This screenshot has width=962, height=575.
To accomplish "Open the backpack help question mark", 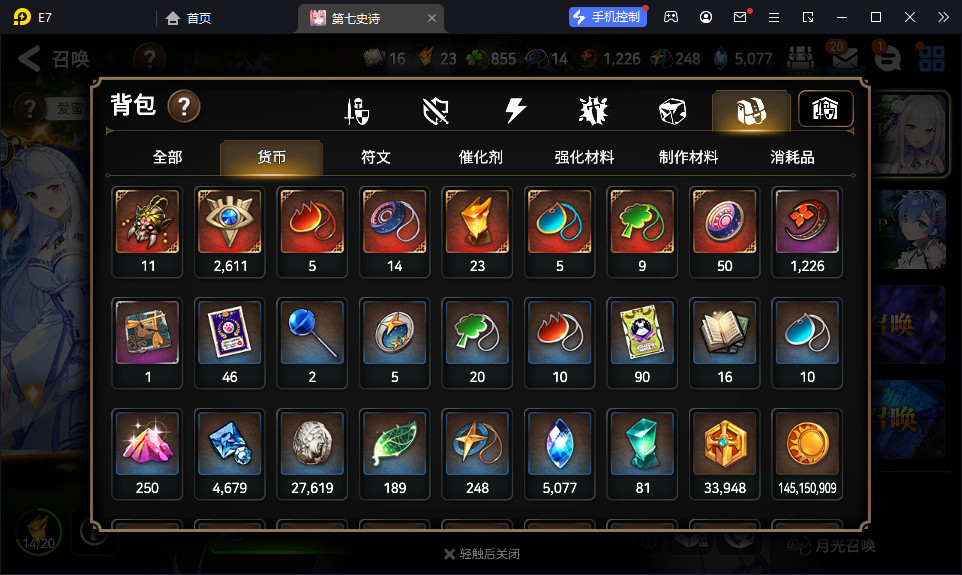I will point(184,106).
